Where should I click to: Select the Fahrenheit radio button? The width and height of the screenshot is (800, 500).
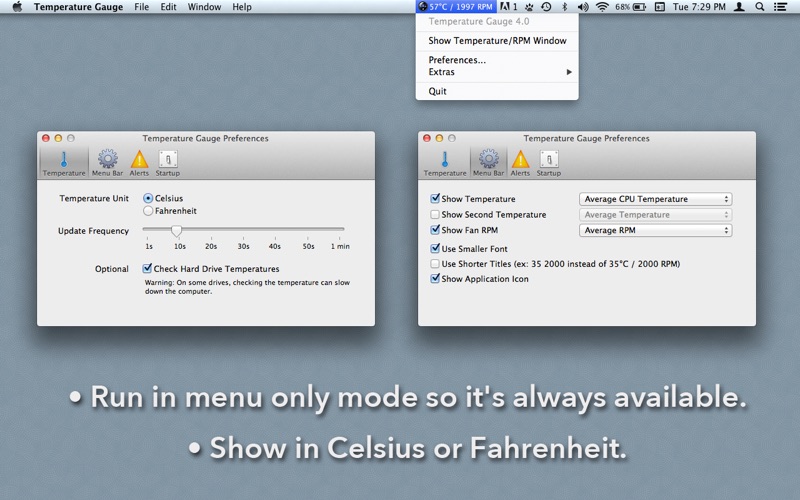(149, 211)
